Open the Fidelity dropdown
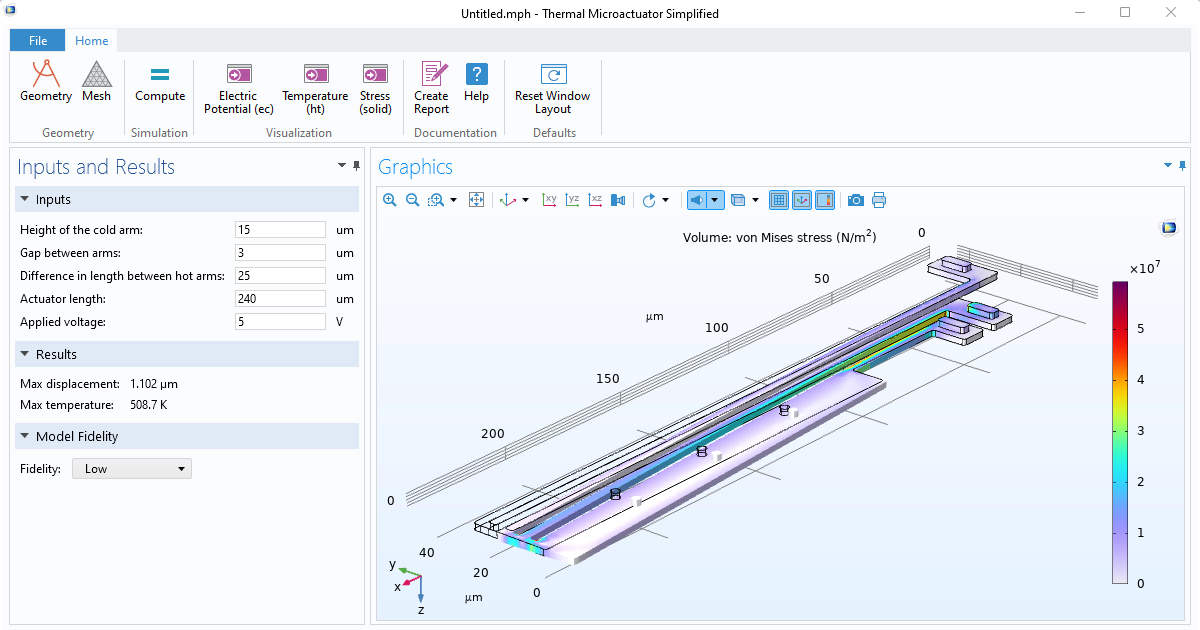 tap(131, 468)
